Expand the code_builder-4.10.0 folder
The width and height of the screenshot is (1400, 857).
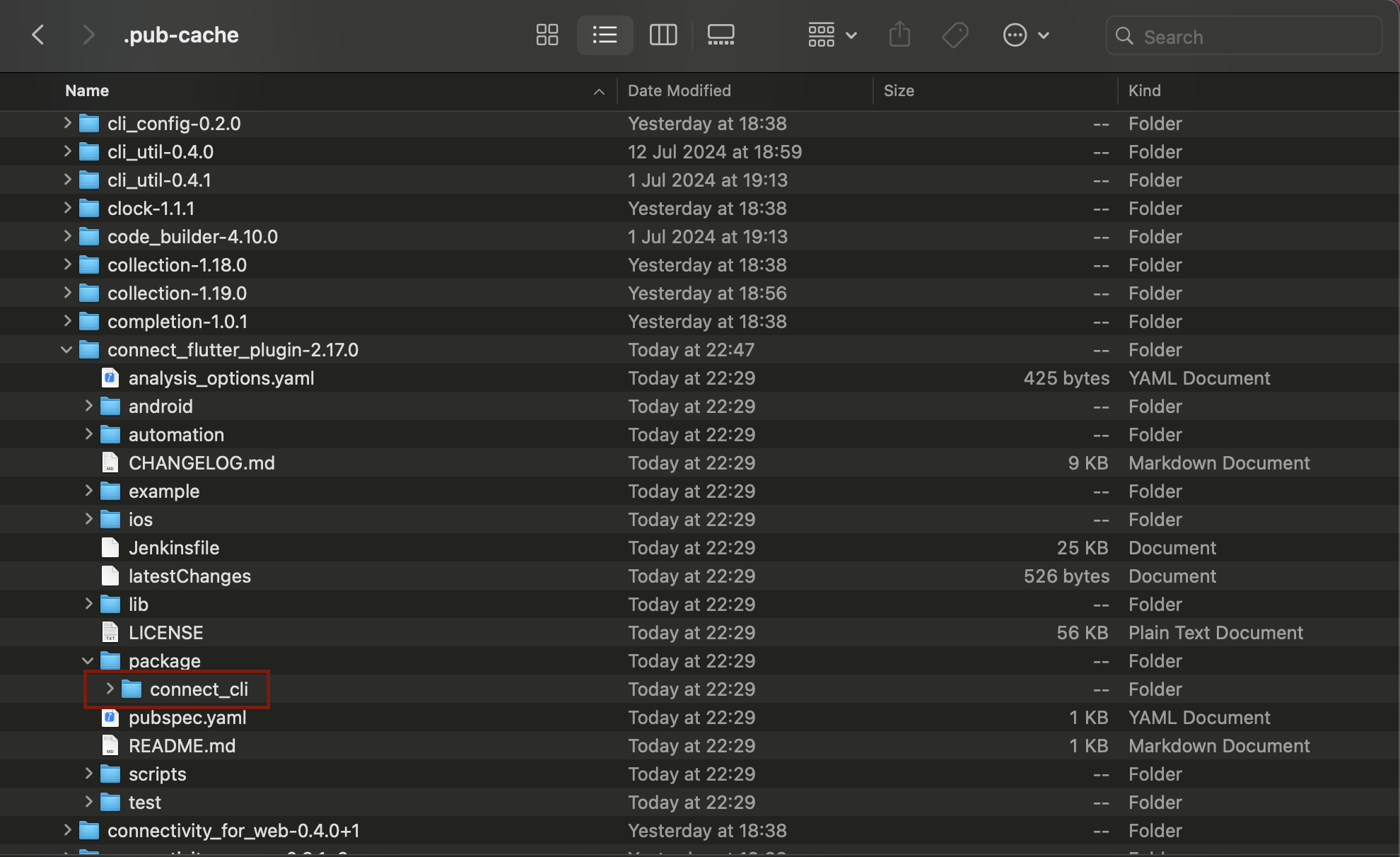click(67, 236)
